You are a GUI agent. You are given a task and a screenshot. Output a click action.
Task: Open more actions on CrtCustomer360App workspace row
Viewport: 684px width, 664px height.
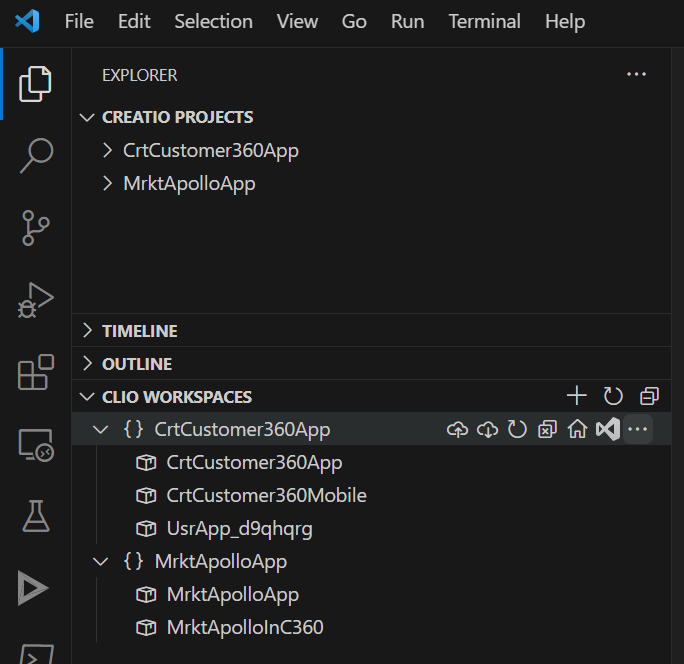click(637, 429)
